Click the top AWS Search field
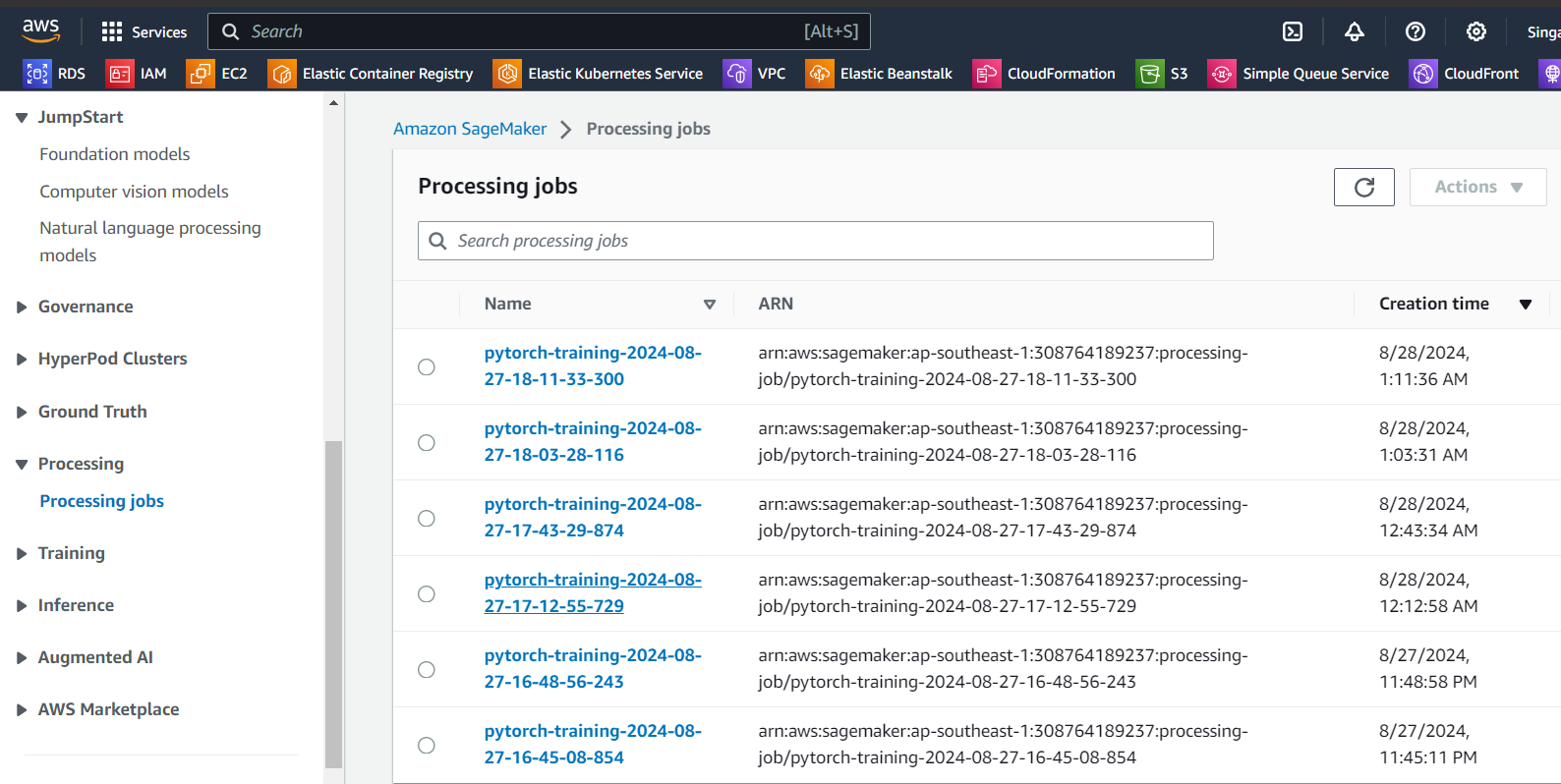The image size is (1561, 784). click(539, 31)
